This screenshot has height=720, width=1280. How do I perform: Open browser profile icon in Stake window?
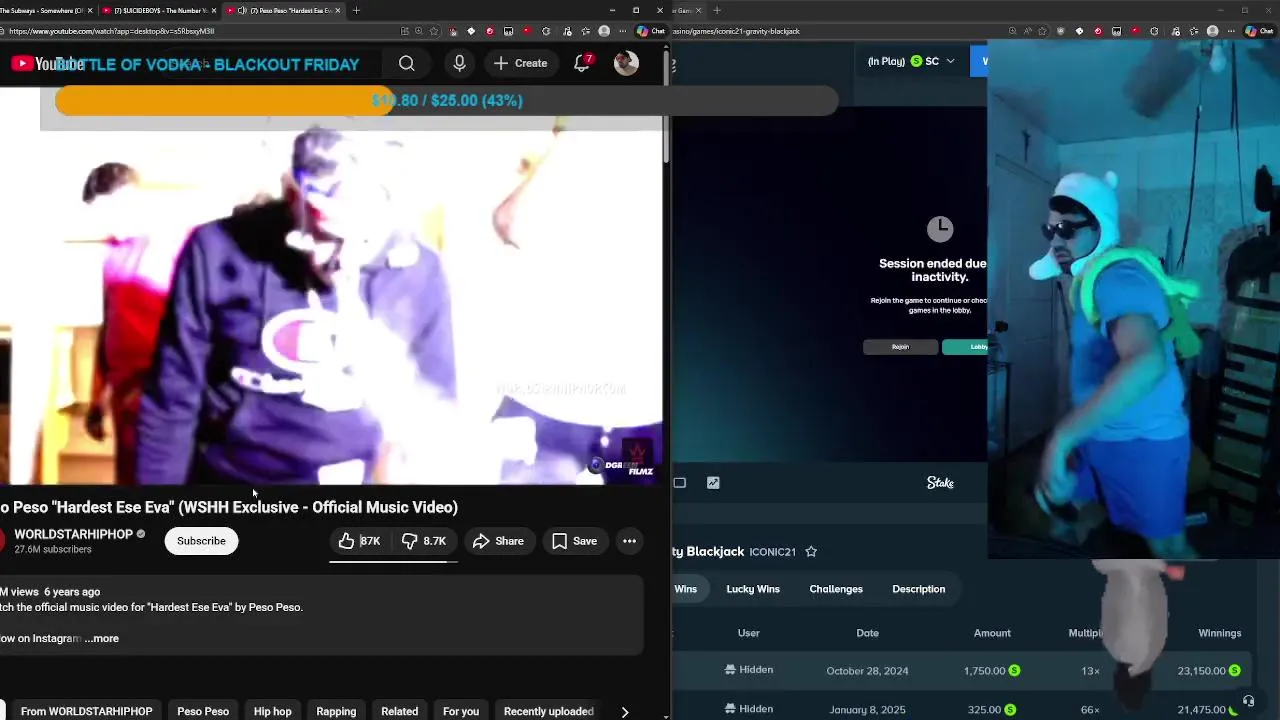(x=1212, y=31)
